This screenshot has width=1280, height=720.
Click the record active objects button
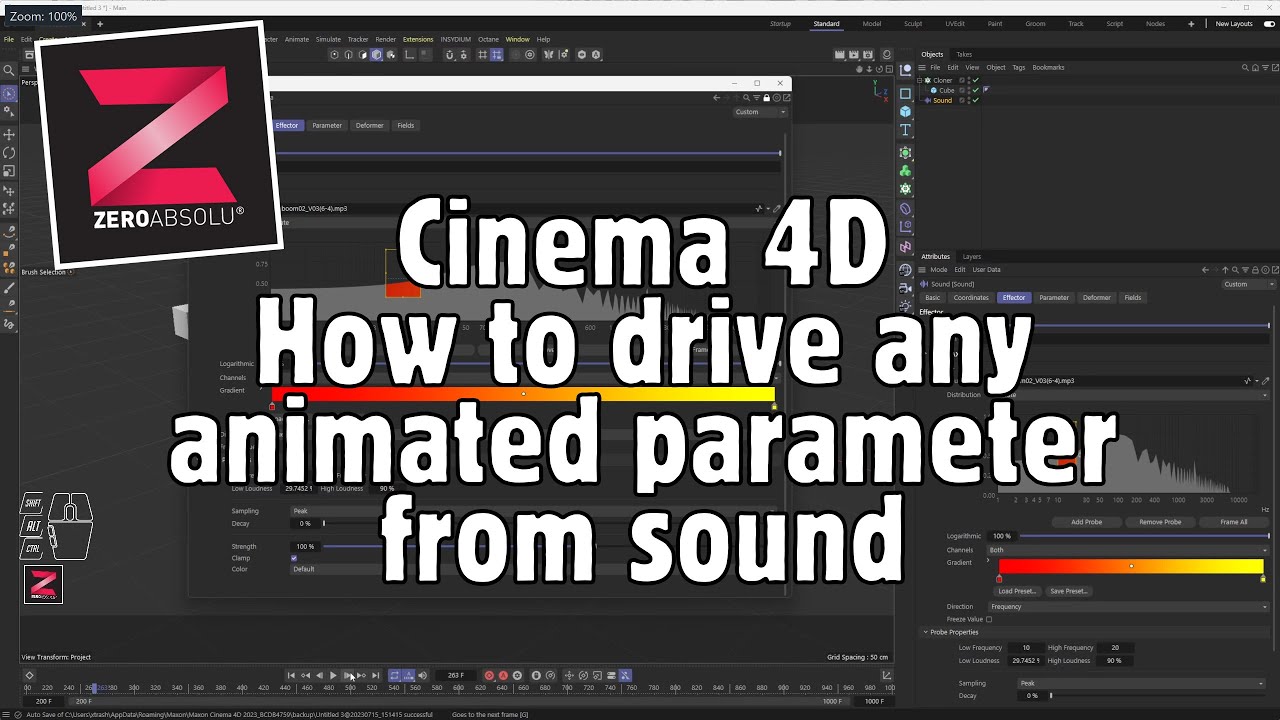tap(489, 676)
